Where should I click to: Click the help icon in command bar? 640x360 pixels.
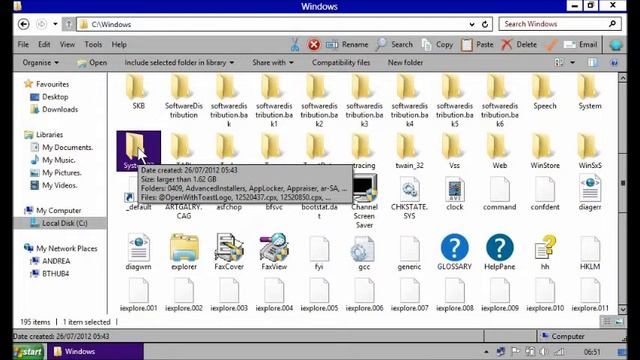coord(614,62)
